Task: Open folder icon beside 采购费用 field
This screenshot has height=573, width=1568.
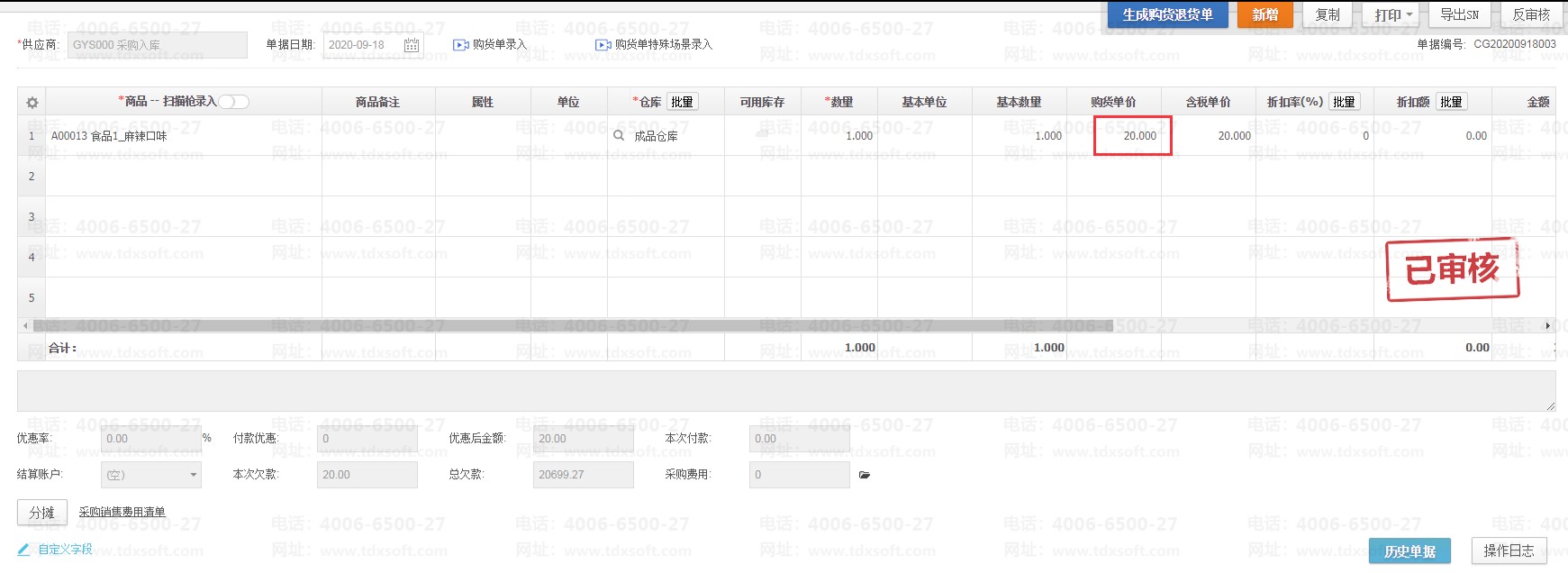Action: [865, 475]
